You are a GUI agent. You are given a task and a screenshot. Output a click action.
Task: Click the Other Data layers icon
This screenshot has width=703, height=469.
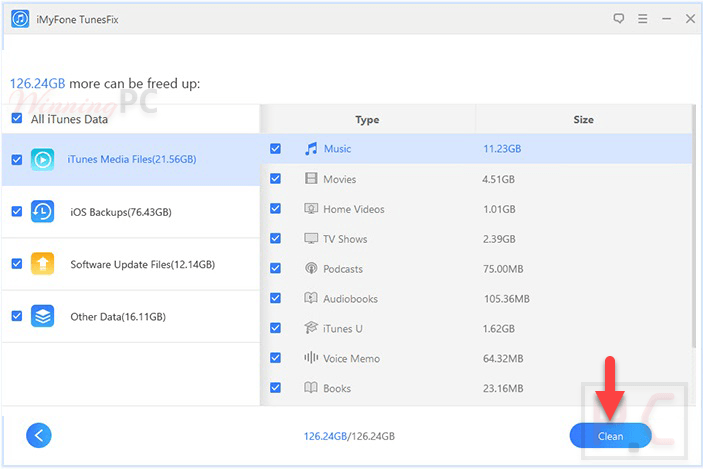click(43, 317)
